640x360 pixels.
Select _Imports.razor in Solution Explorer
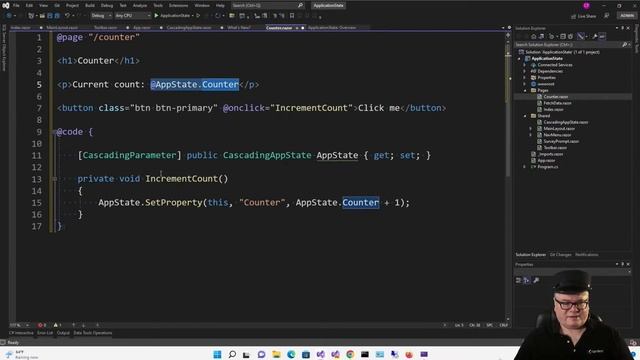(551, 154)
